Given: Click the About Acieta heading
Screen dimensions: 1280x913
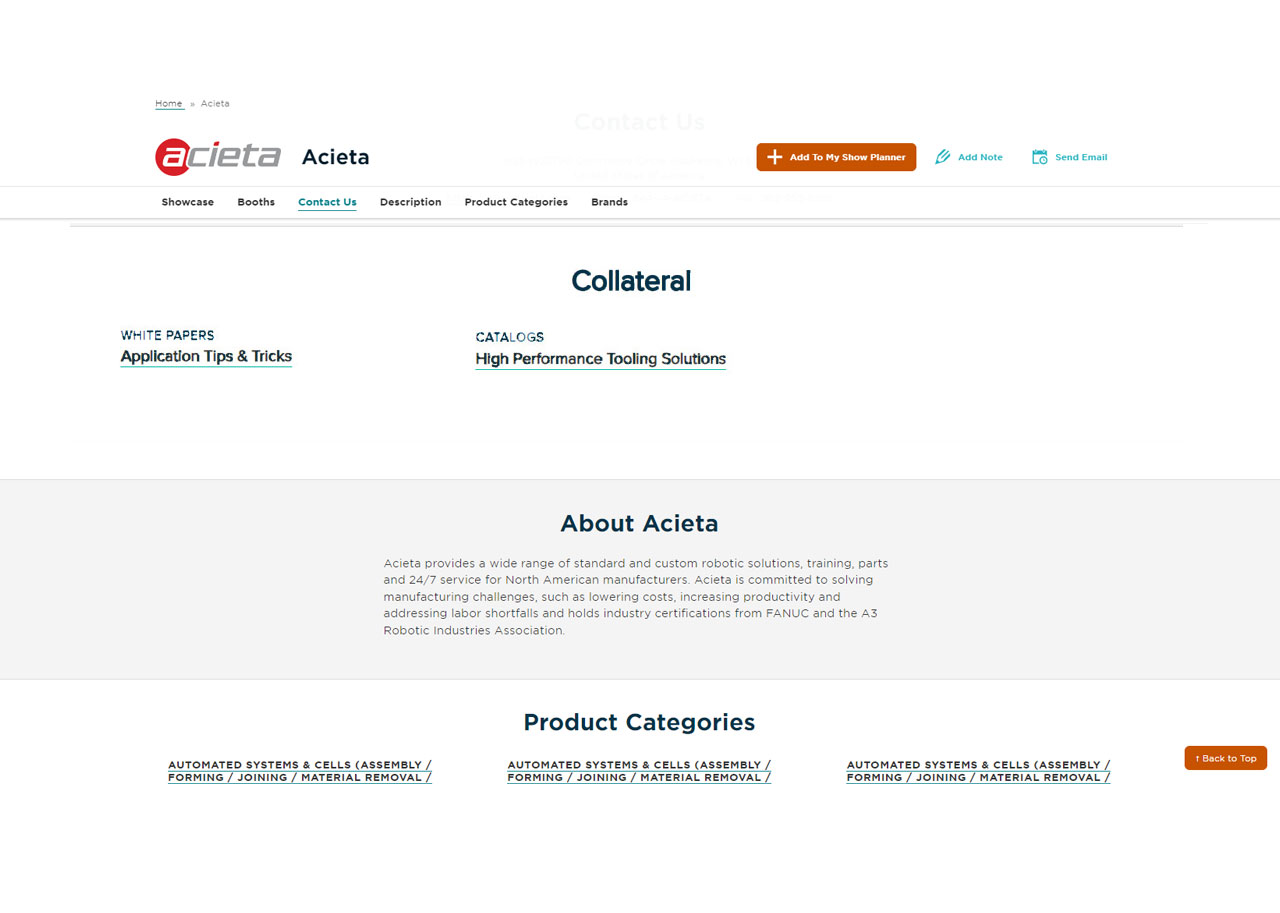Looking at the screenshot, I should click(639, 524).
